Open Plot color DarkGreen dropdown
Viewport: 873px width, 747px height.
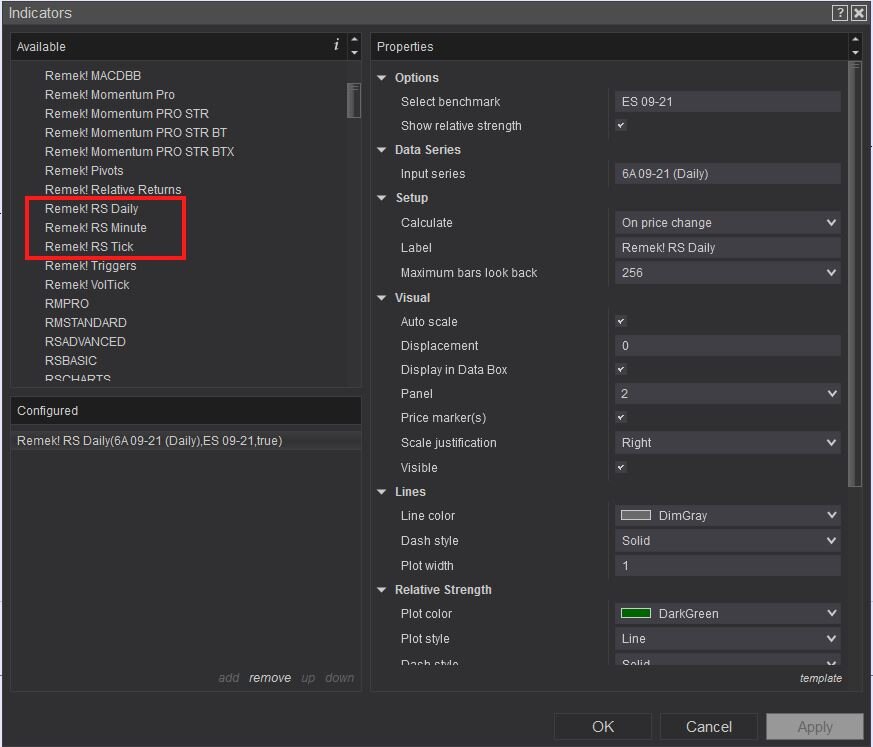[x=728, y=613]
